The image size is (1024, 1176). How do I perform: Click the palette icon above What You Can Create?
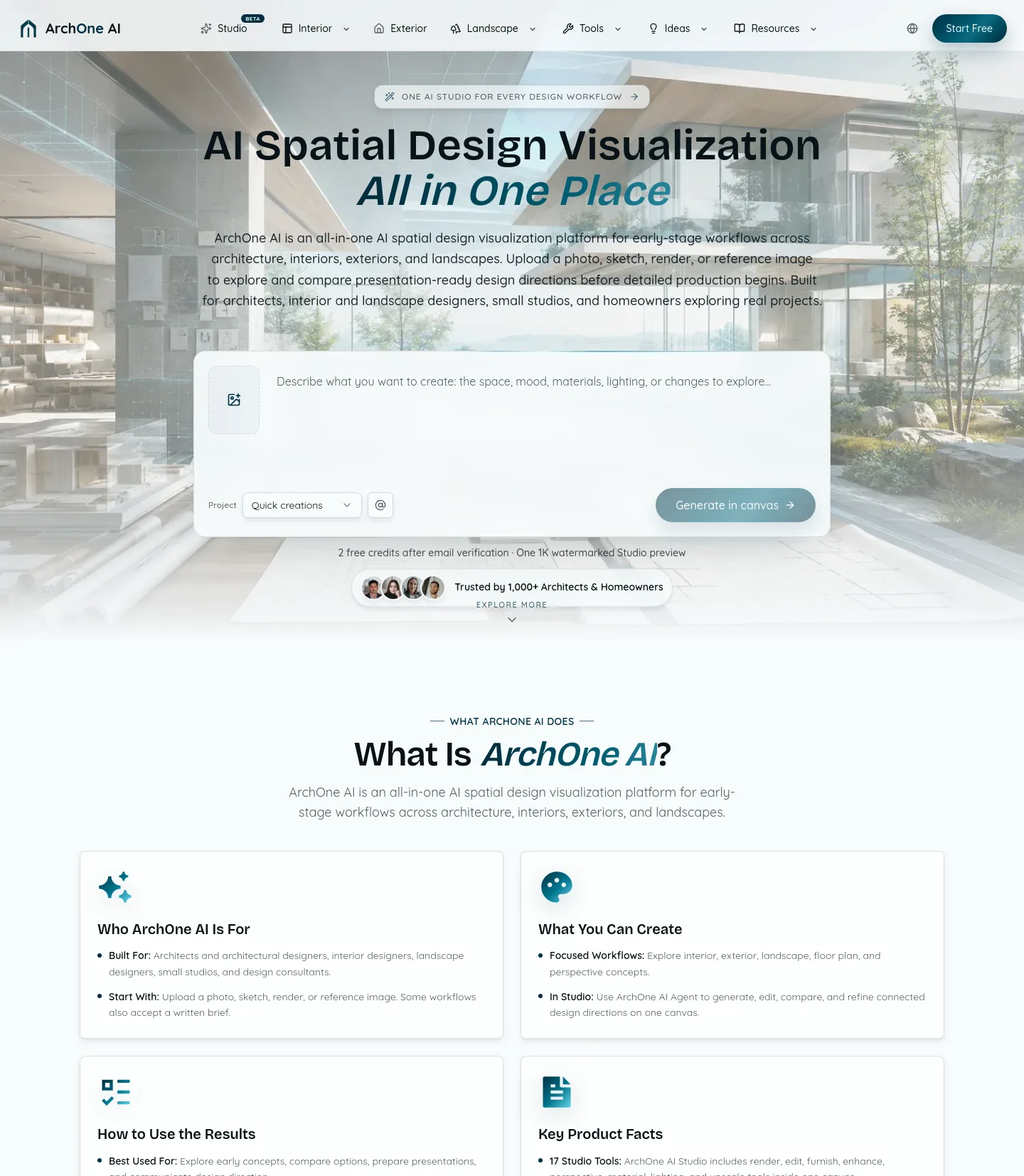tap(556, 887)
